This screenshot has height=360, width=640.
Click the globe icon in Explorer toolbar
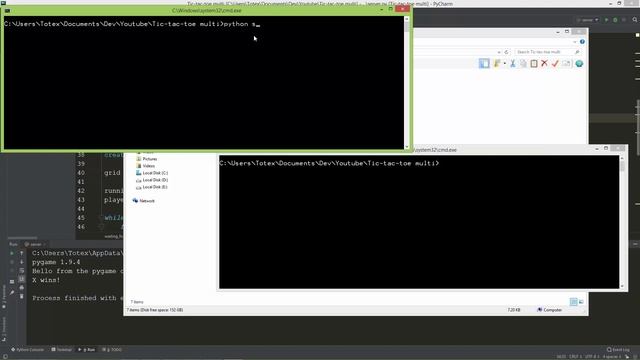579,64
